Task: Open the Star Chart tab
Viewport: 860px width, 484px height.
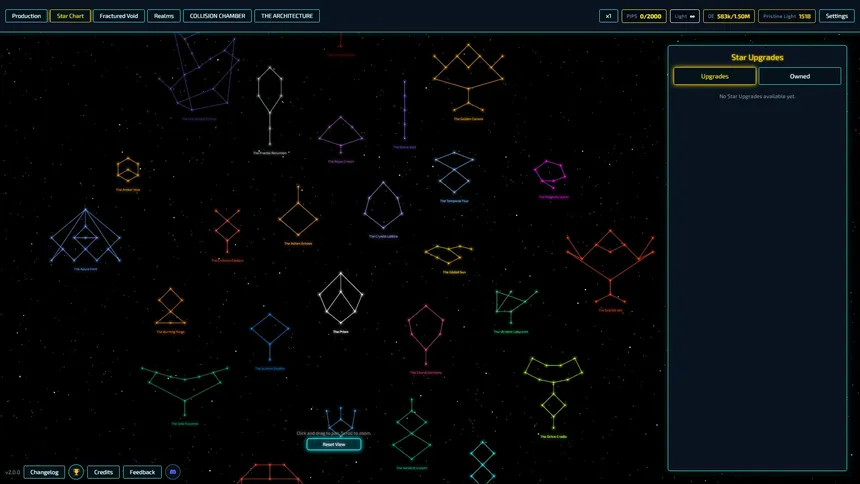Action: (70, 16)
